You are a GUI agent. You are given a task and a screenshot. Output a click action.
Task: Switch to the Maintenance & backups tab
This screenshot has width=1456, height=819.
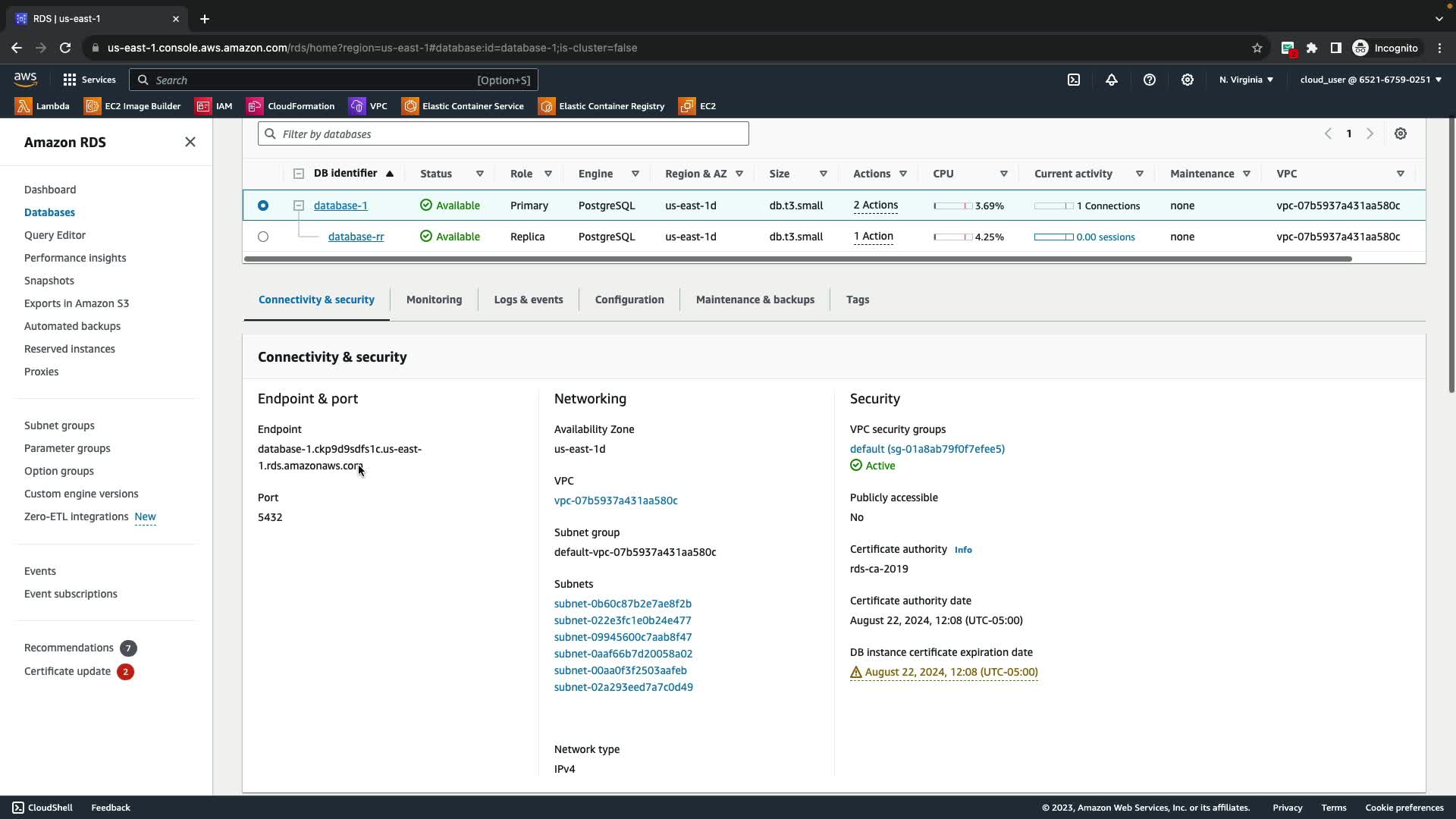pyautogui.click(x=755, y=300)
